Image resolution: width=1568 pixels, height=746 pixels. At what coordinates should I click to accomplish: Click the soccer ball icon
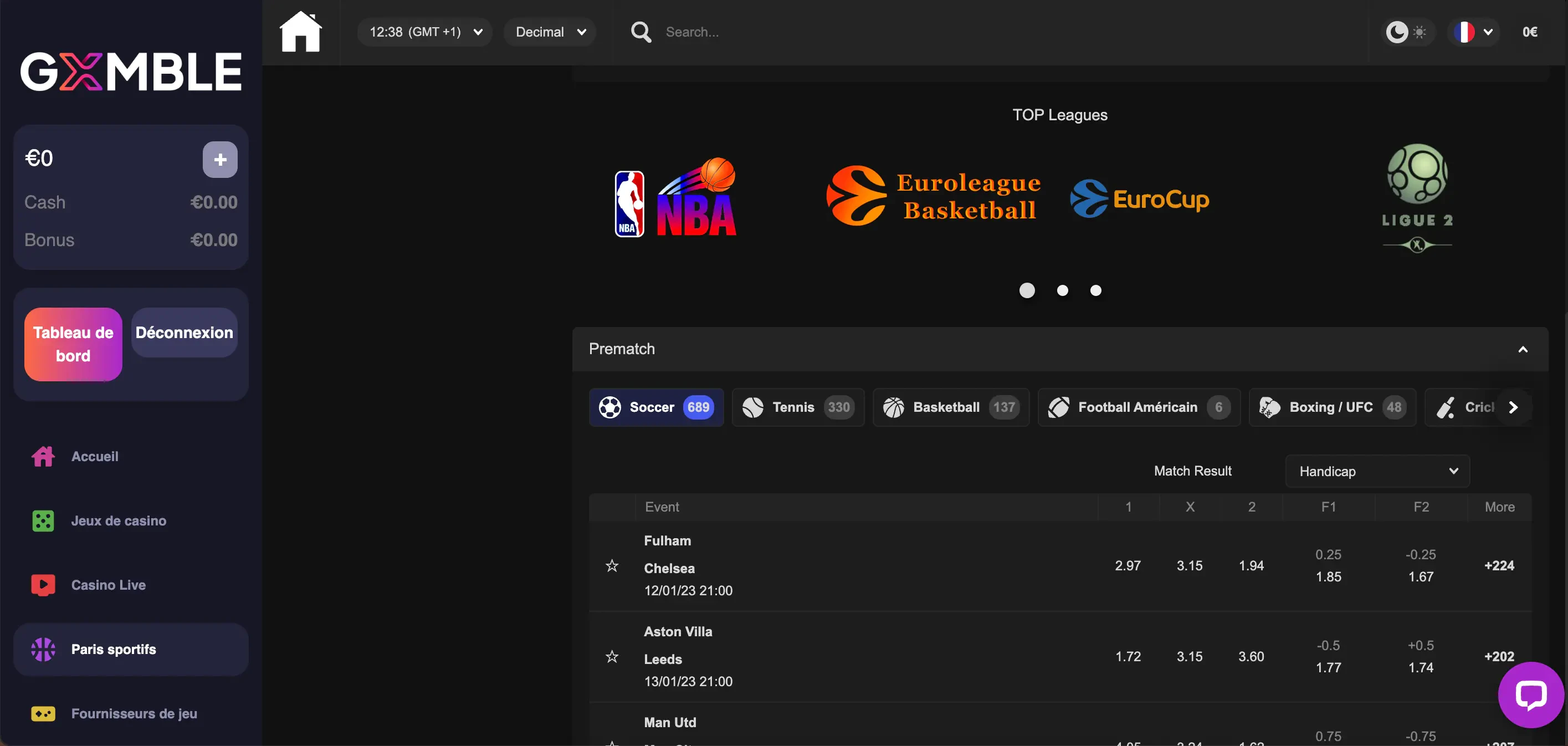pos(609,407)
